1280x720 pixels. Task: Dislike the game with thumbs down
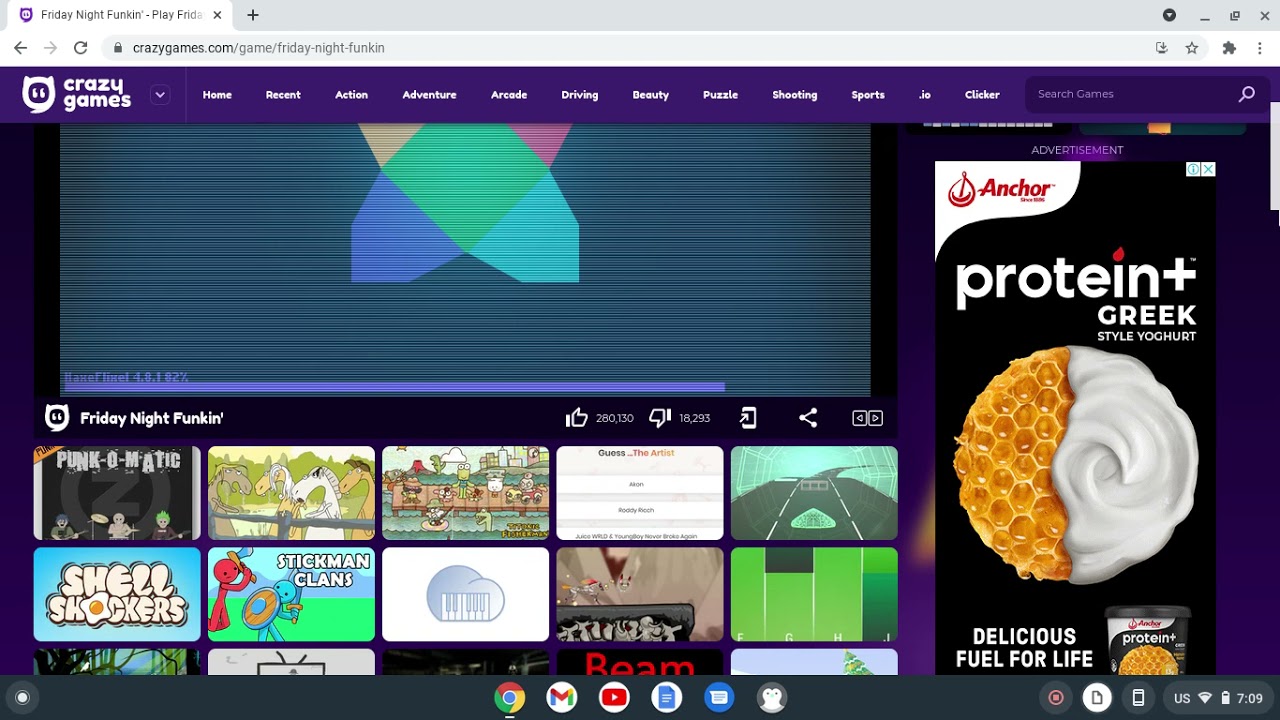click(x=660, y=418)
